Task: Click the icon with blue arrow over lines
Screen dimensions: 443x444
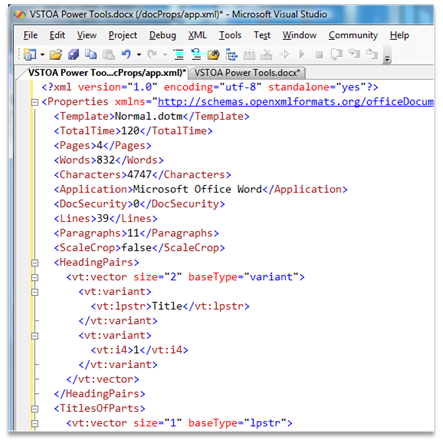Action: click(x=196, y=54)
